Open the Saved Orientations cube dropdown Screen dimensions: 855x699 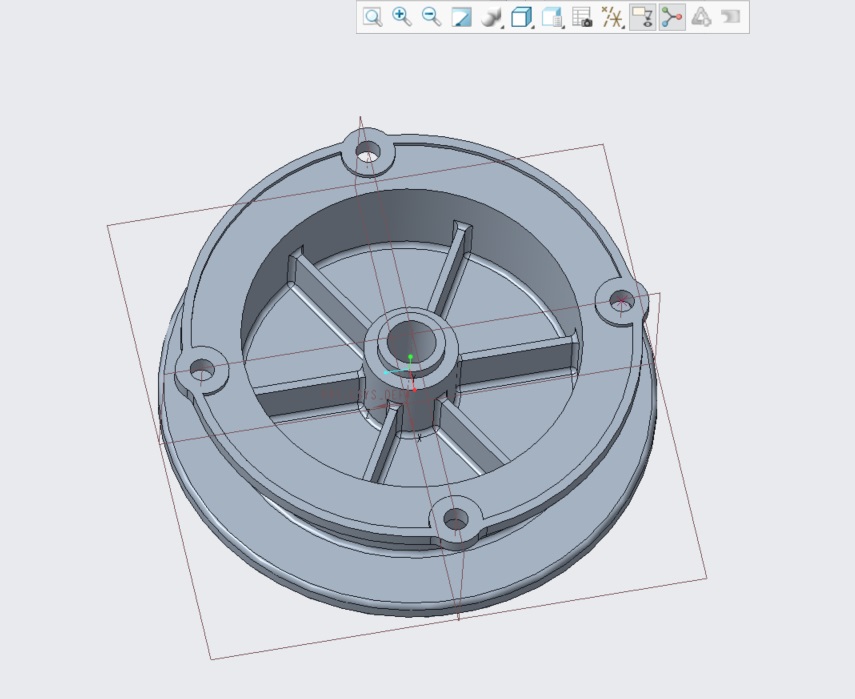(x=521, y=17)
